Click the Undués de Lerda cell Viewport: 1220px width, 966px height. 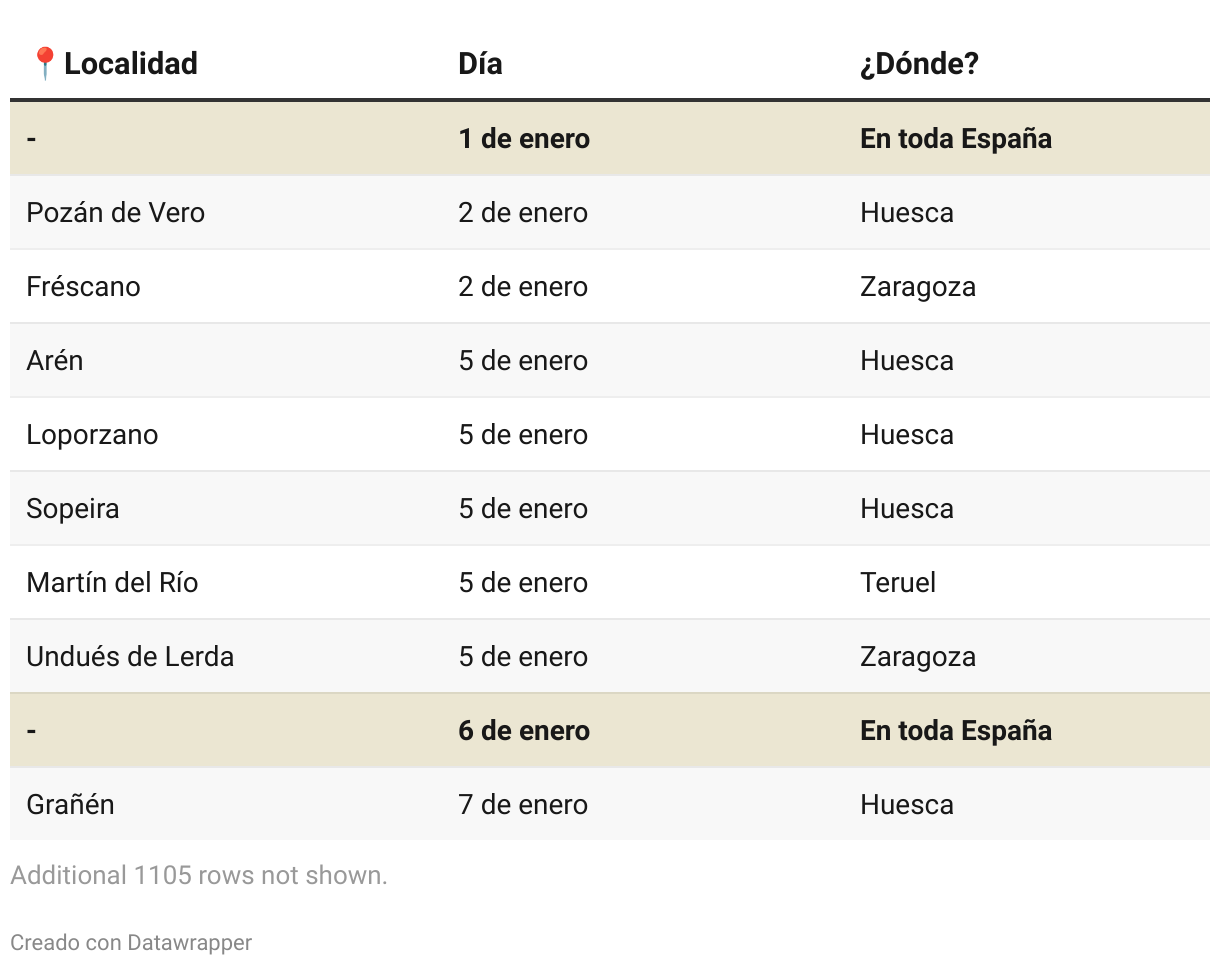click(131, 657)
